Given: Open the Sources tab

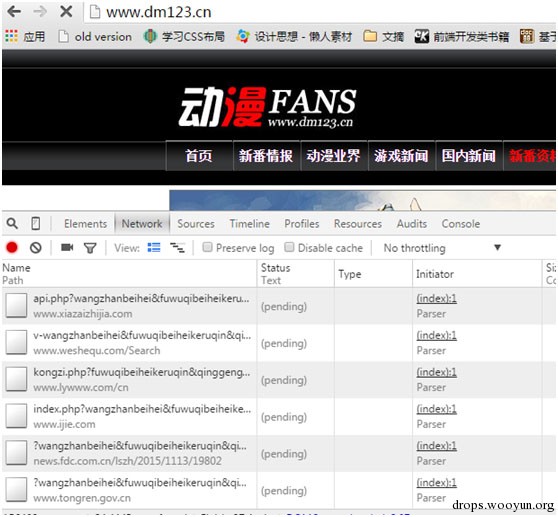Looking at the screenshot, I should point(196,224).
